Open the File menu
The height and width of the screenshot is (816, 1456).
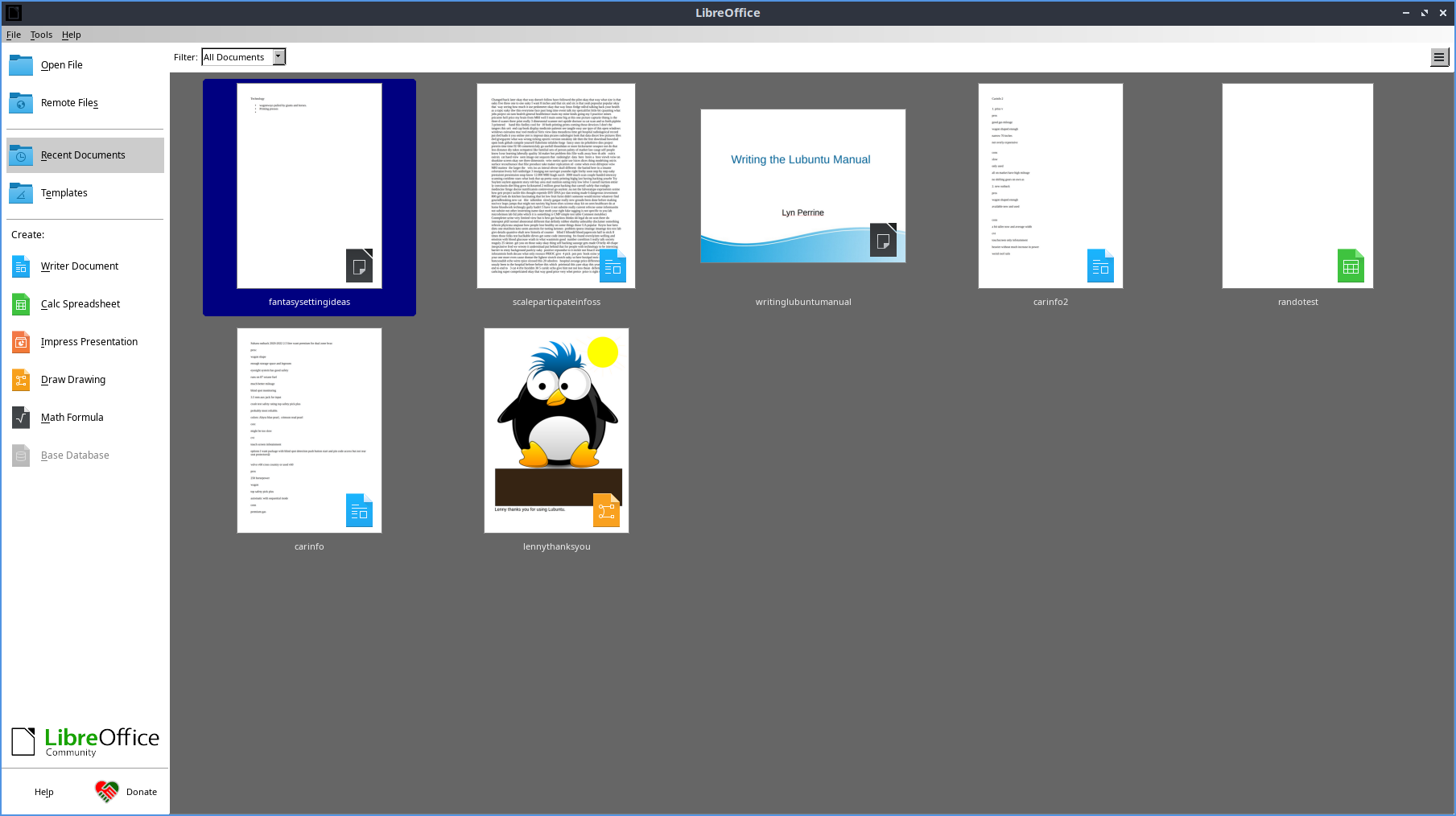[14, 35]
